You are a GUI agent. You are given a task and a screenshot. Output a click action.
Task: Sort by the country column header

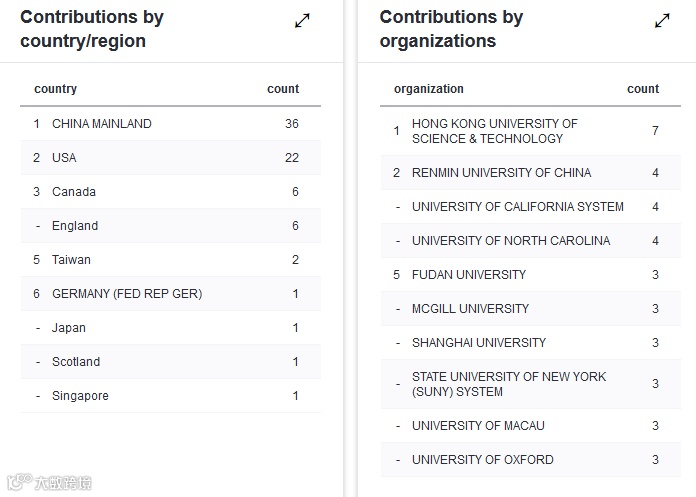point(55,89)
